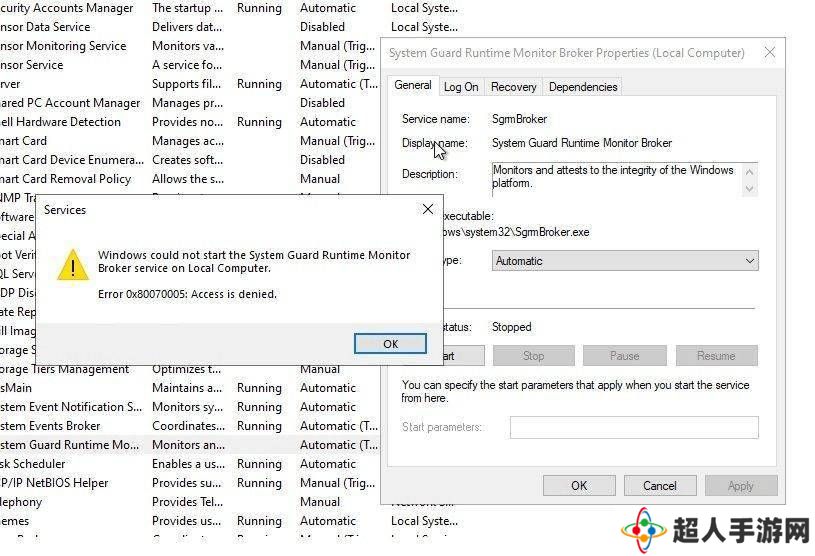Viewport: 815px width, 556px height.
Task: Click Cancel in the Properties dialog
Action: [x=660, y=486]
